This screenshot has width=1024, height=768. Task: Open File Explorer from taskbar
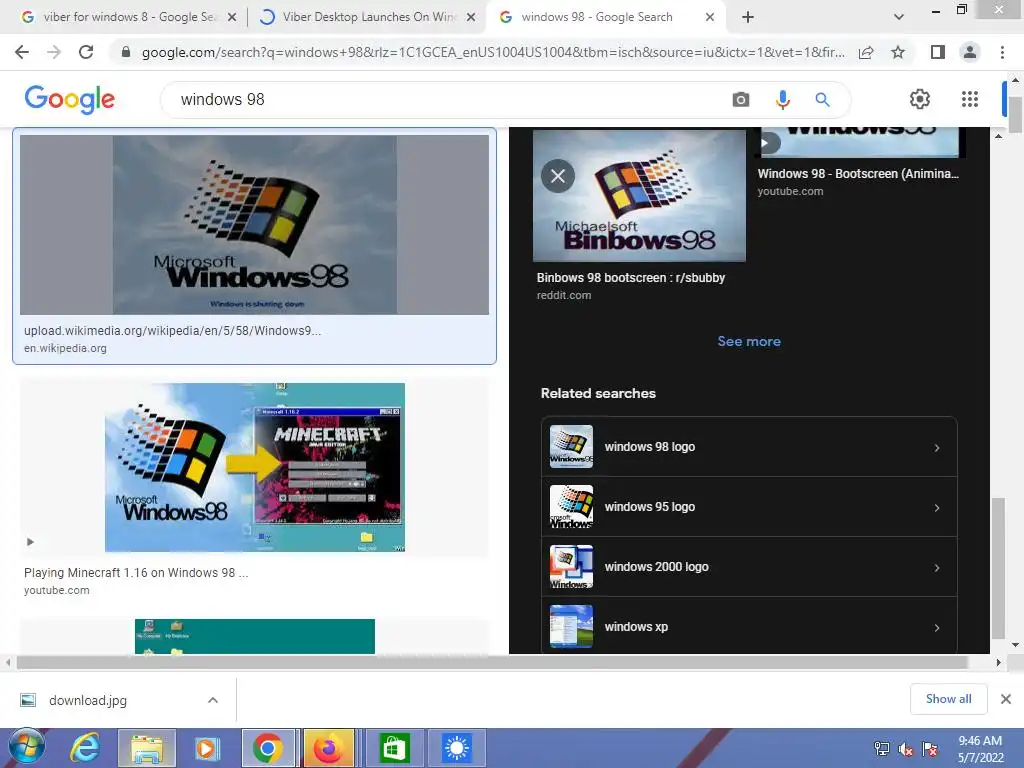tap(146, 748)
